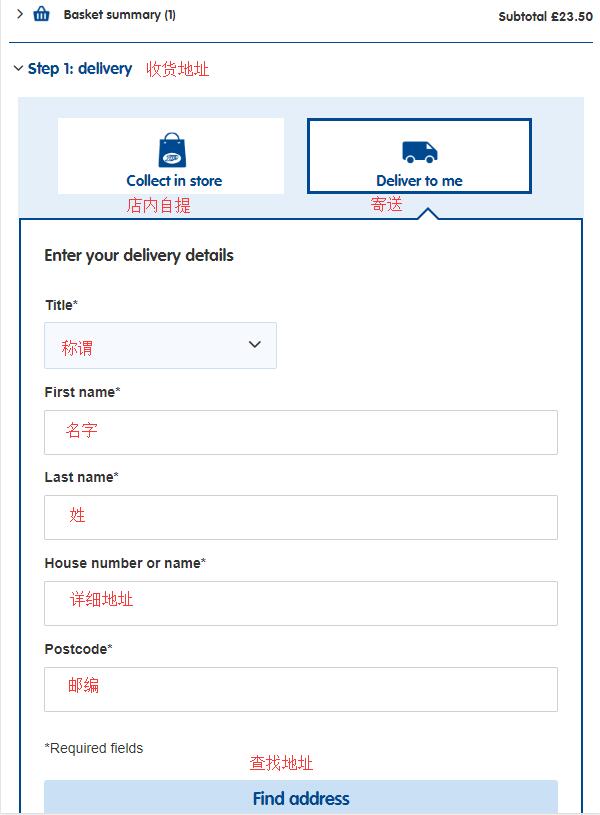Image resolution: width=600 pixels, height=815 pixels.
Task: Click the Required fields note
Action: coord(94,748)
